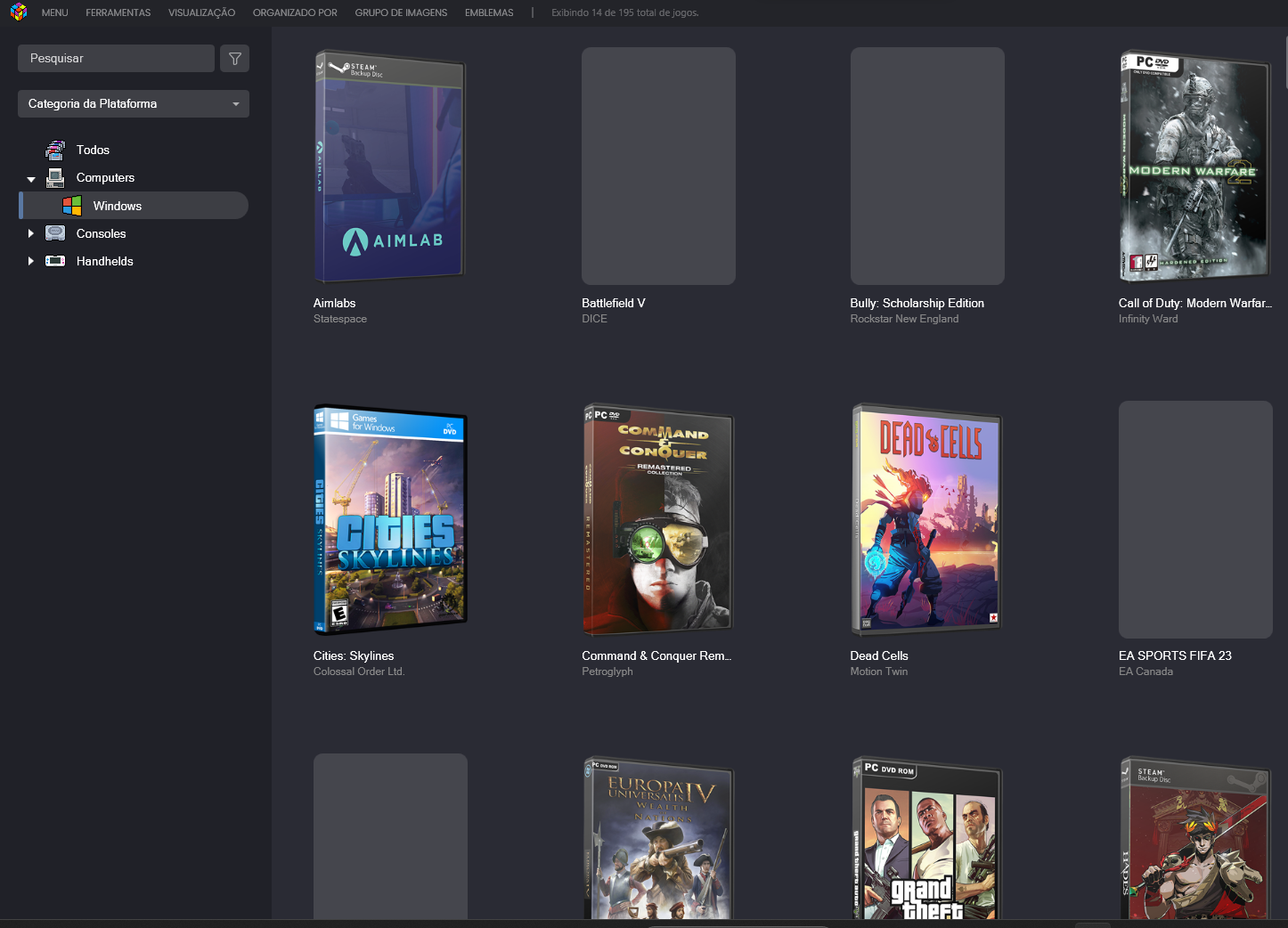Viewport: 1288px width, 928px height.
Task: Select the Aimlabs box art
Action: point(390,166)
